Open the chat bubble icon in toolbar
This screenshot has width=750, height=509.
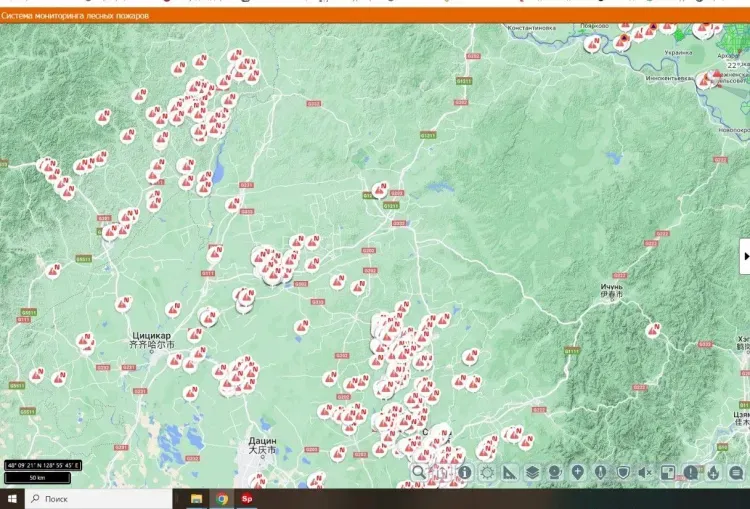pyautogui.click(x=736, y=472)
